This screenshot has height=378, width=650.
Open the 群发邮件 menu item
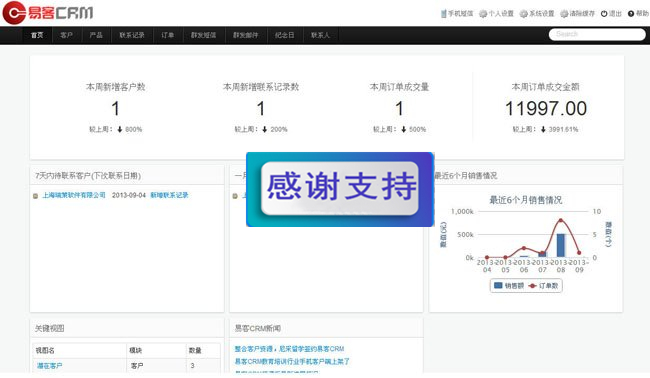tap(246, 35)
